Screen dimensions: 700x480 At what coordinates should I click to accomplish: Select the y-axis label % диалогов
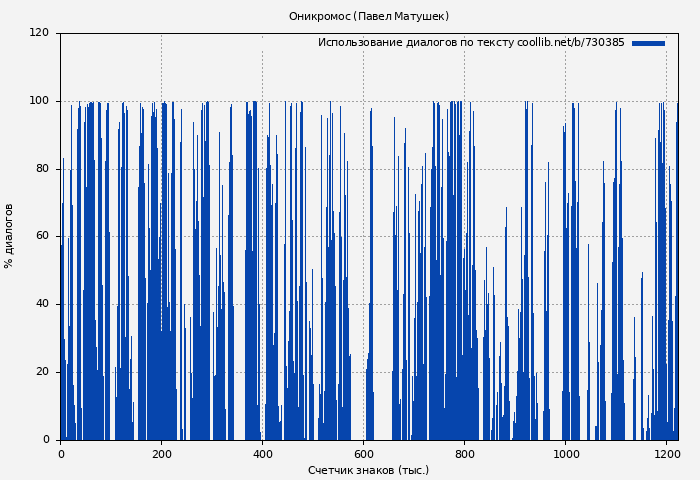point(10,236)
